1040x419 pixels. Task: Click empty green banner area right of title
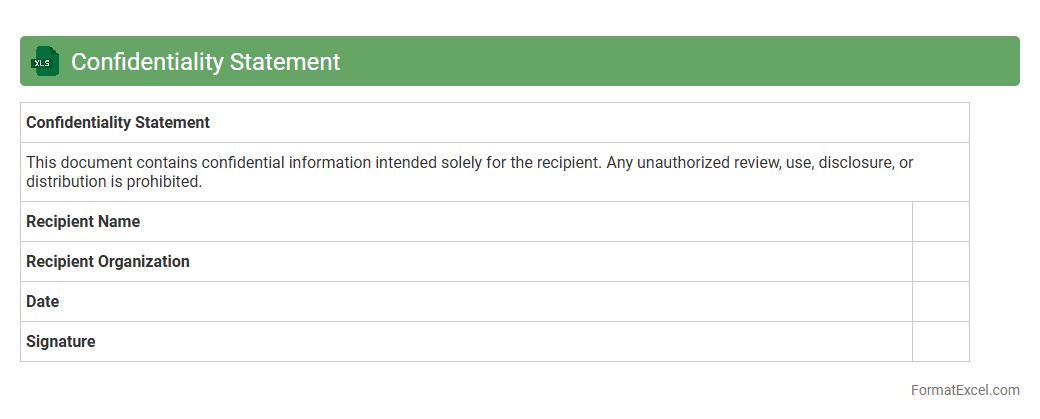[680, 62]
